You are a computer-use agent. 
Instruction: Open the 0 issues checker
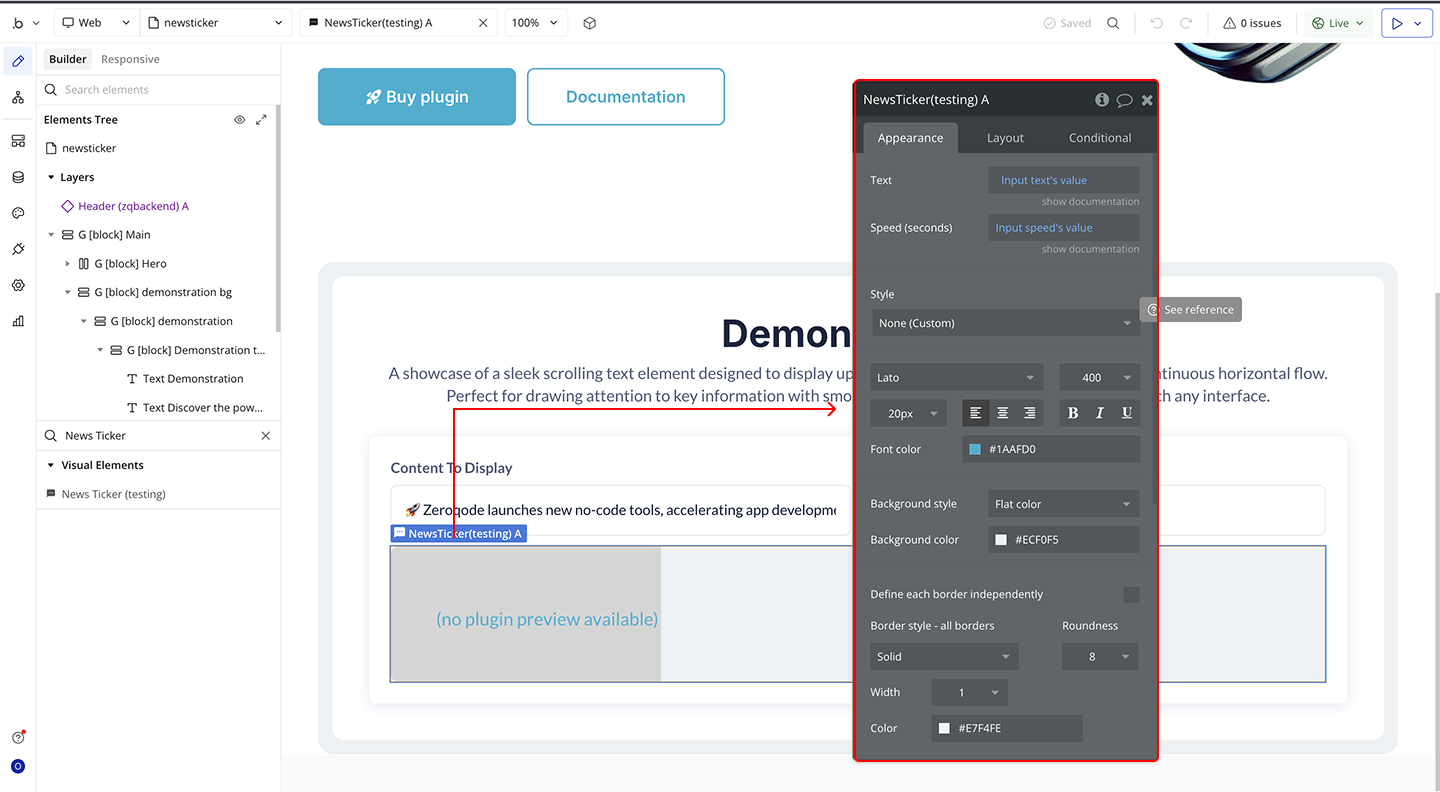point(1252,23)
